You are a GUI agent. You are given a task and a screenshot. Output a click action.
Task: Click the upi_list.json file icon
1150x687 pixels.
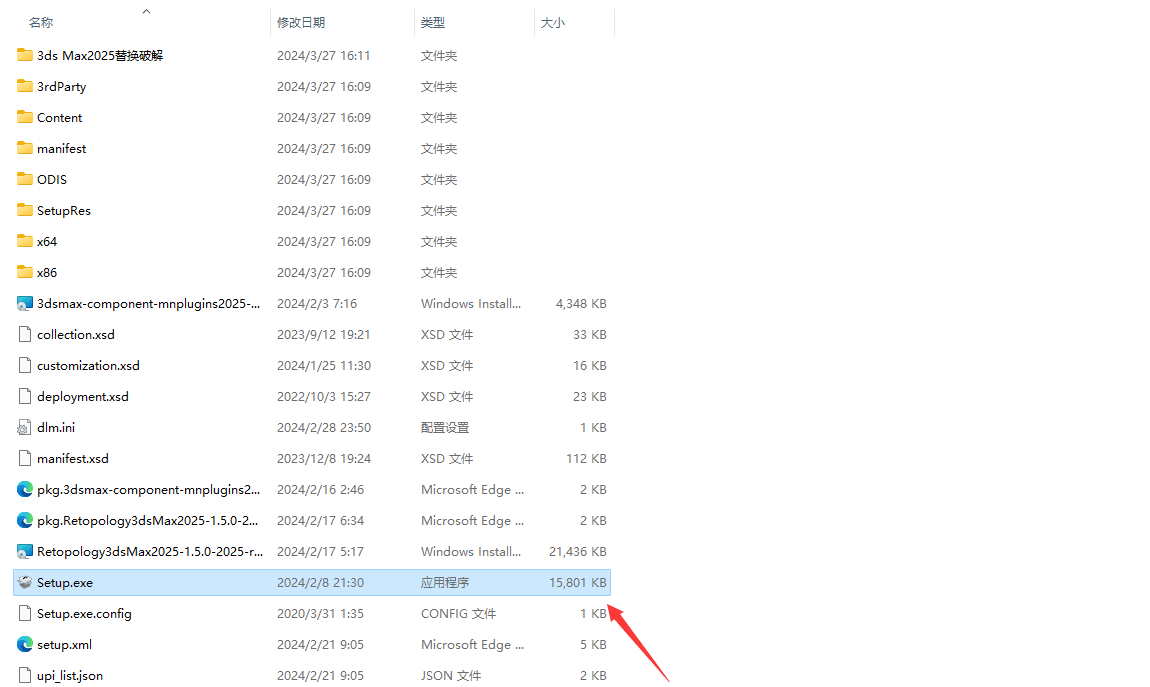25,675
